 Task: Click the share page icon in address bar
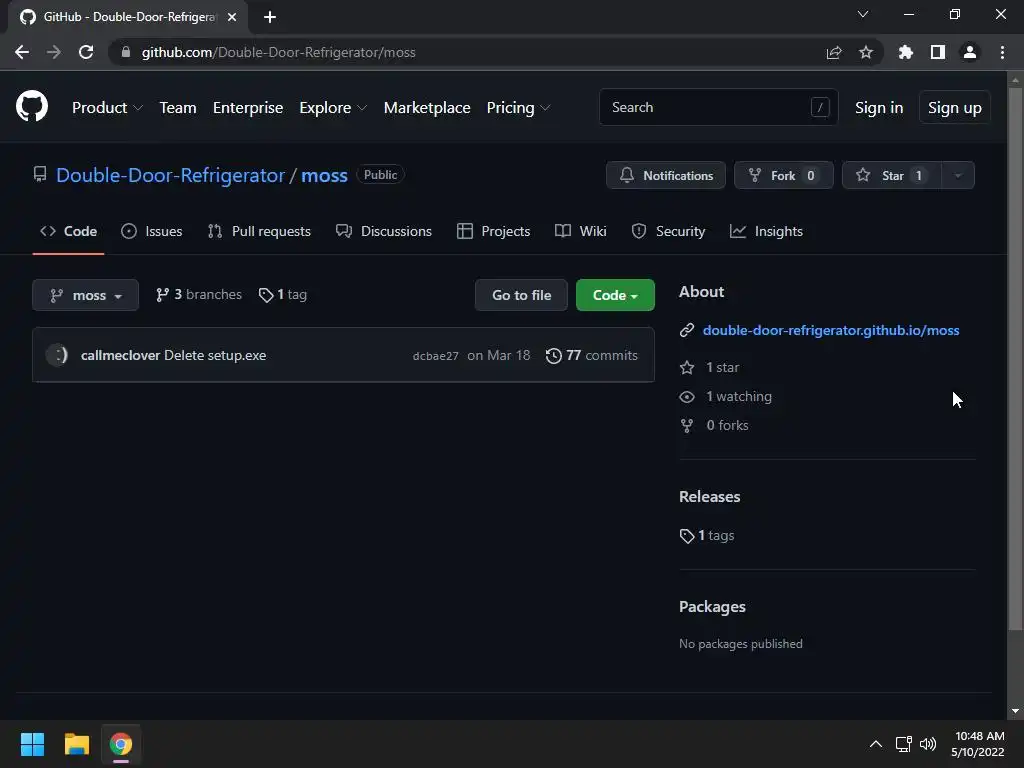(833, 52)
